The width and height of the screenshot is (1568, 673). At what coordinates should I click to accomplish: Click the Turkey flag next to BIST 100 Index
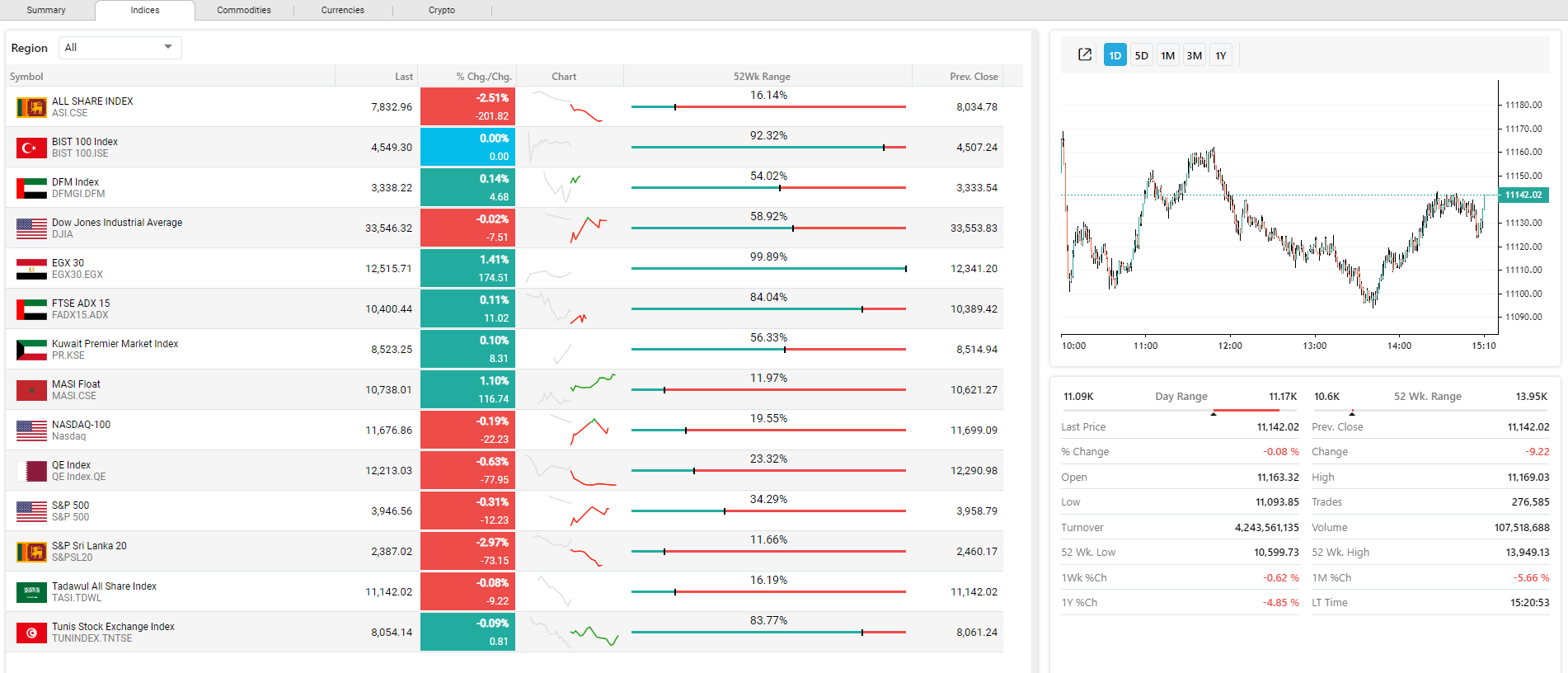tap(31, 148)
